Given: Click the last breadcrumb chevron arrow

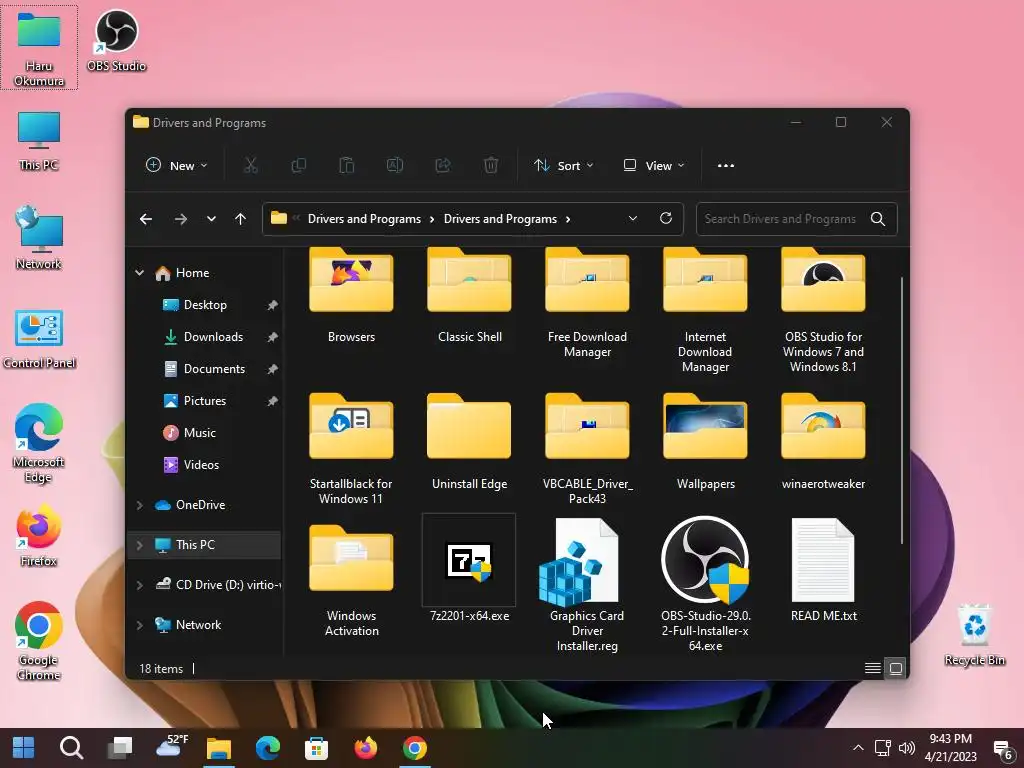Looking at the screenshot, I should 568,219.
